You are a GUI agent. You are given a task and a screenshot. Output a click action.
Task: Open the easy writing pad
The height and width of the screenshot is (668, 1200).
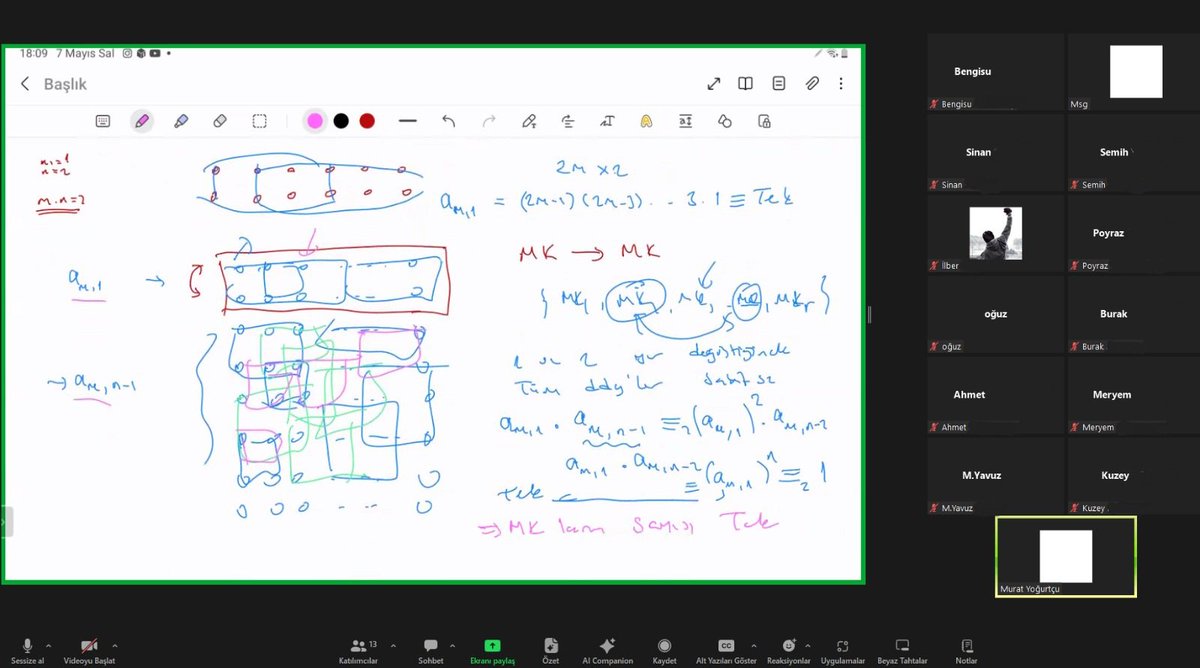686,121
